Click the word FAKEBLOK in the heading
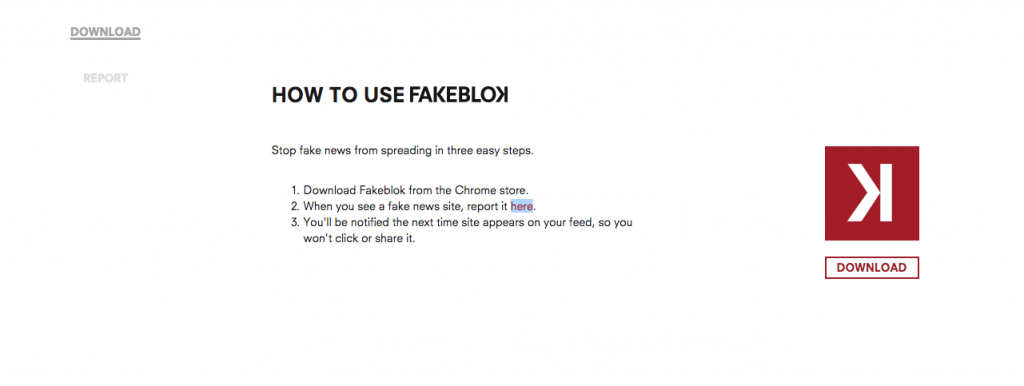Image resolution: width=1024 pixels, height=386 pixels. [x=458, y=95]
